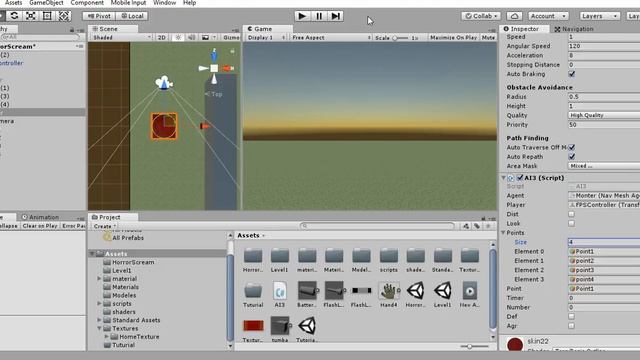Viewport: 640px width, 360px height.
Task: Select the Rotate tool
Action: coord(14,16)
